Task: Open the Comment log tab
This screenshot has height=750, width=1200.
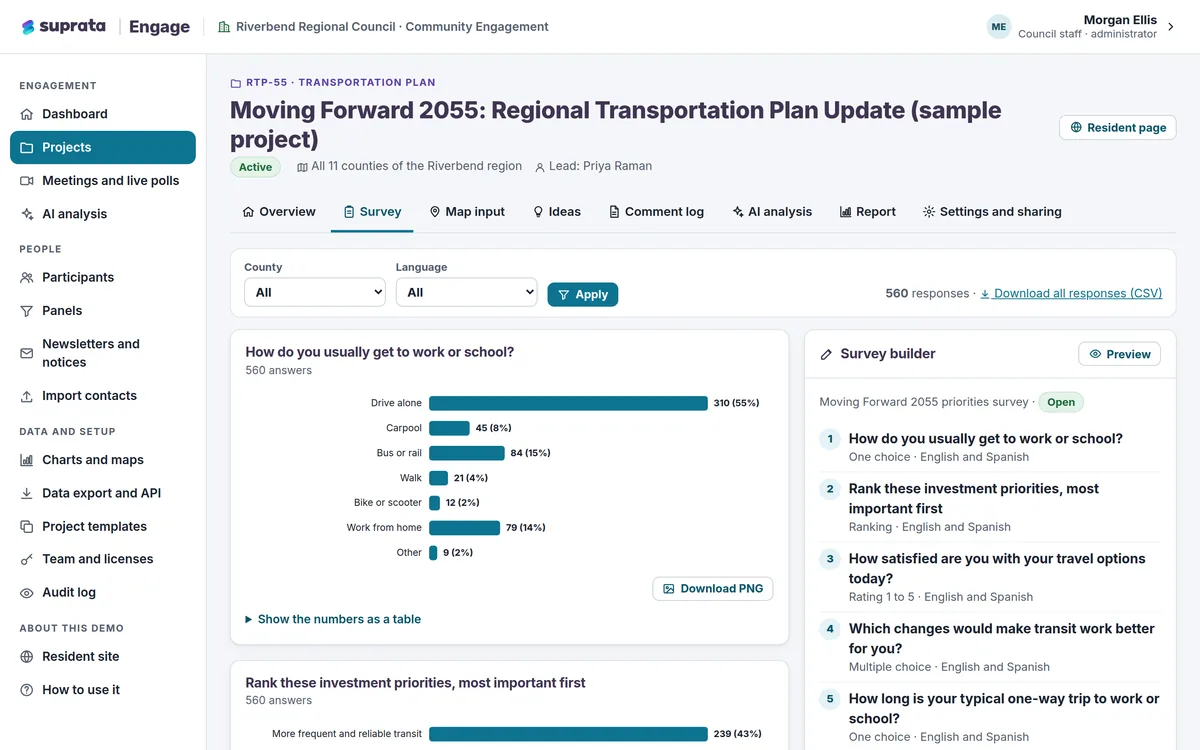Action: pos(657,212)
